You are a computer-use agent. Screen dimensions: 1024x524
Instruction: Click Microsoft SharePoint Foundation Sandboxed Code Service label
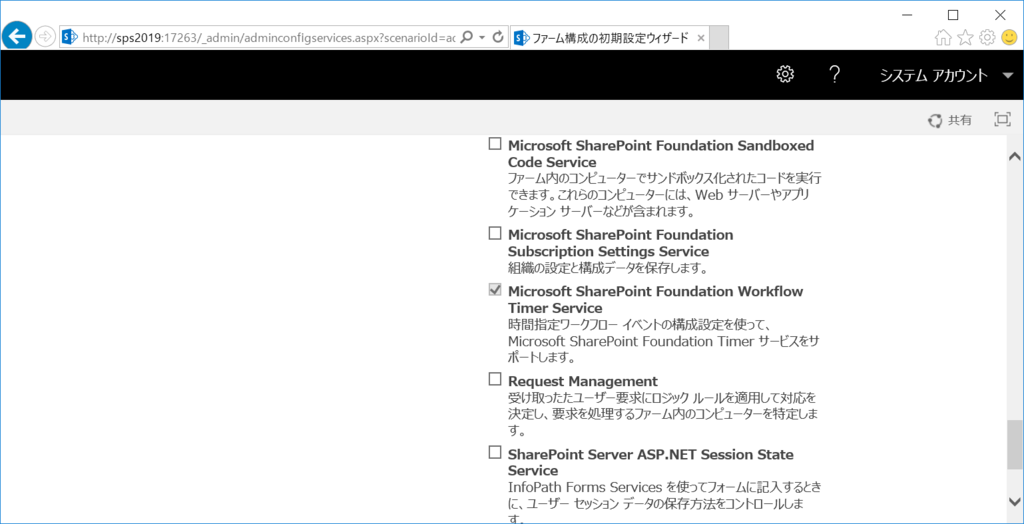[661, 153]
